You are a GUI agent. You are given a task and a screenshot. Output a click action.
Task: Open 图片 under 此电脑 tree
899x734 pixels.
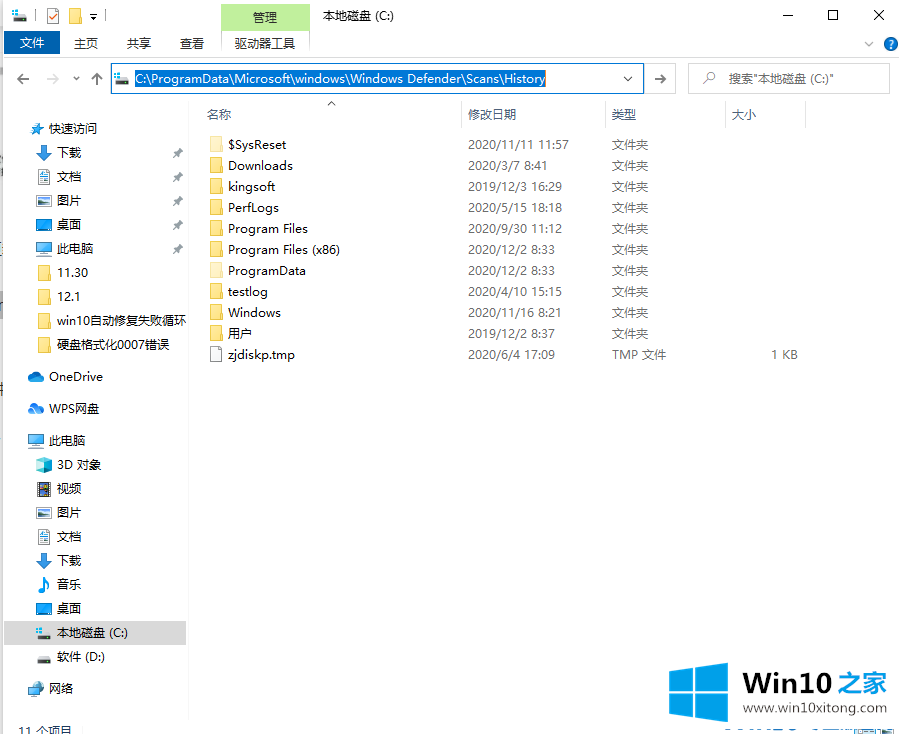click(69, 513)
